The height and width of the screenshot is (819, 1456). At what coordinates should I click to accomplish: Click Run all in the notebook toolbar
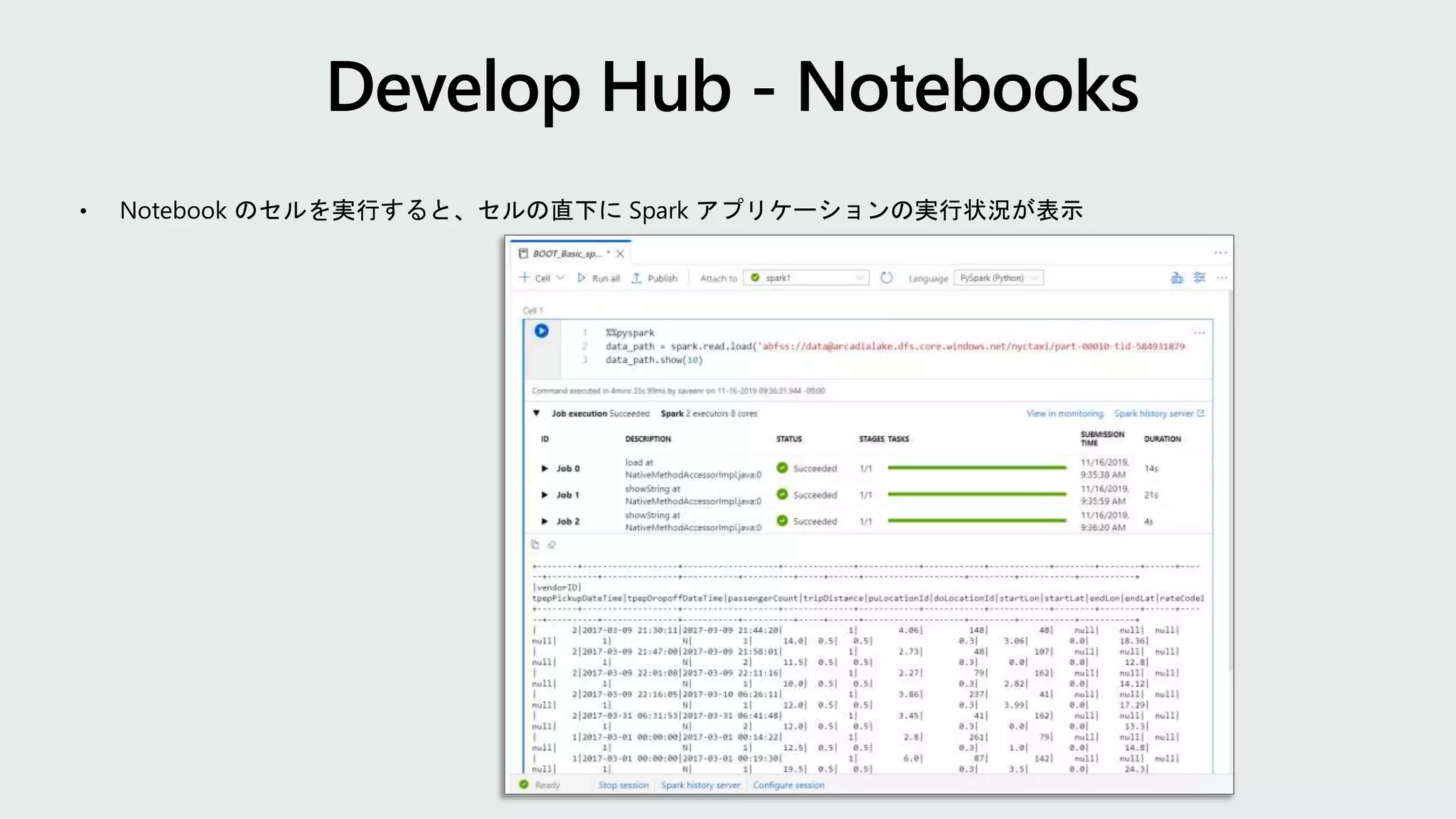pyautogui.click(x=599, y=278)
